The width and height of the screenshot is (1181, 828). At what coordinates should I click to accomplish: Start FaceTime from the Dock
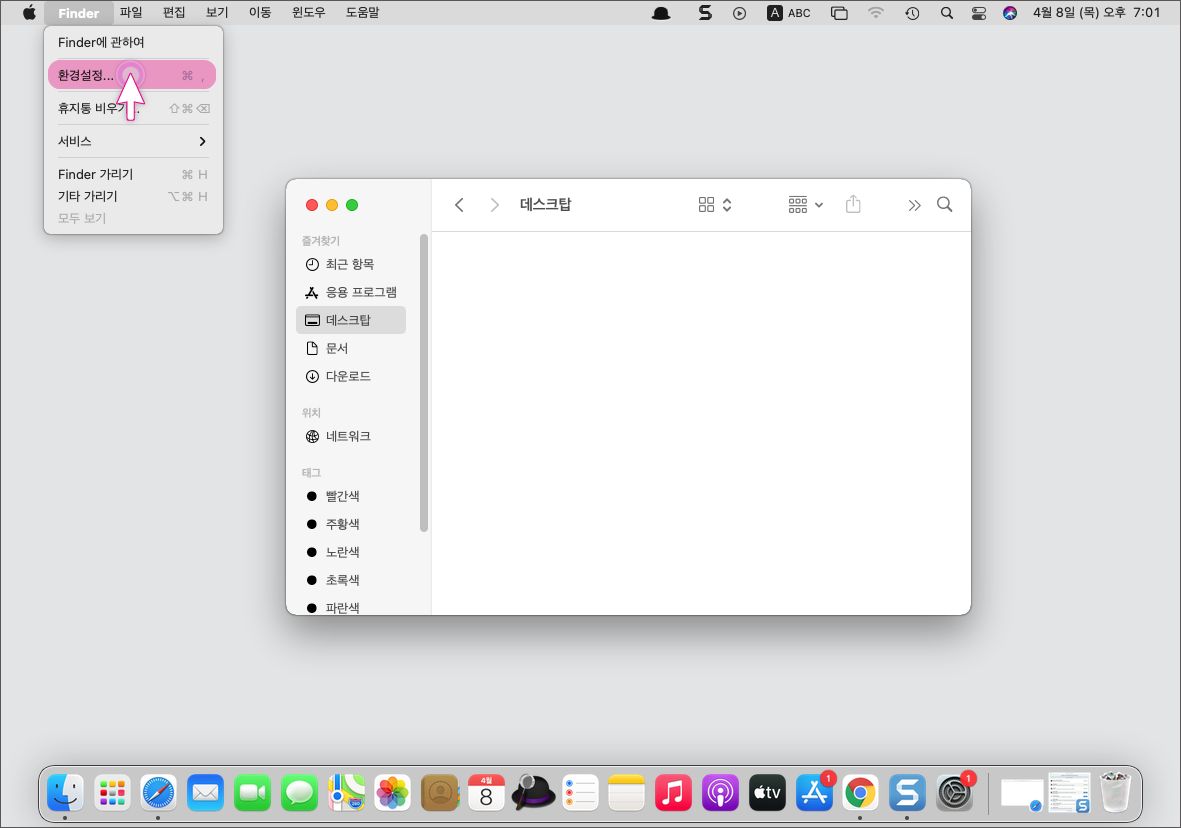[251, 792]
